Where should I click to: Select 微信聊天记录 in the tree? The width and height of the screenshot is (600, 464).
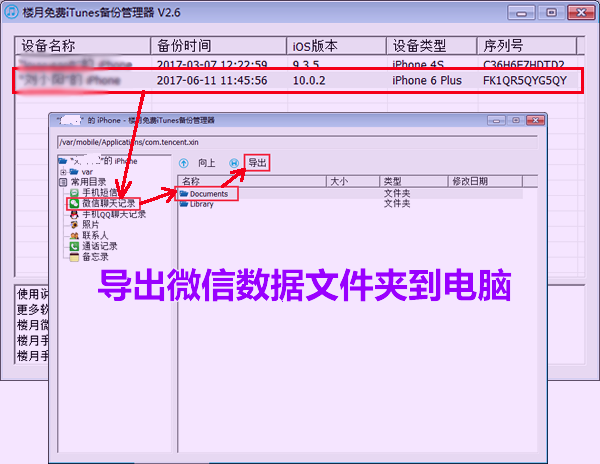(x=109, y=203)
